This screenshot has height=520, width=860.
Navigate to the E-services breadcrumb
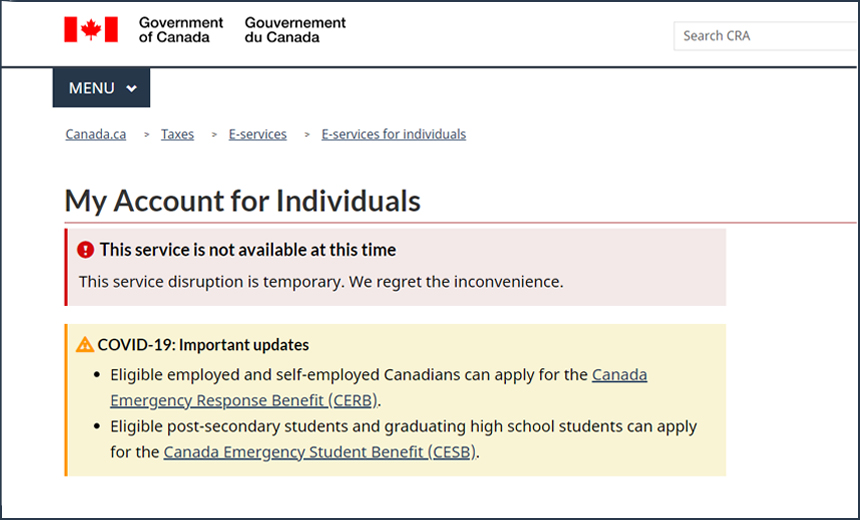(x=257, y=134)
